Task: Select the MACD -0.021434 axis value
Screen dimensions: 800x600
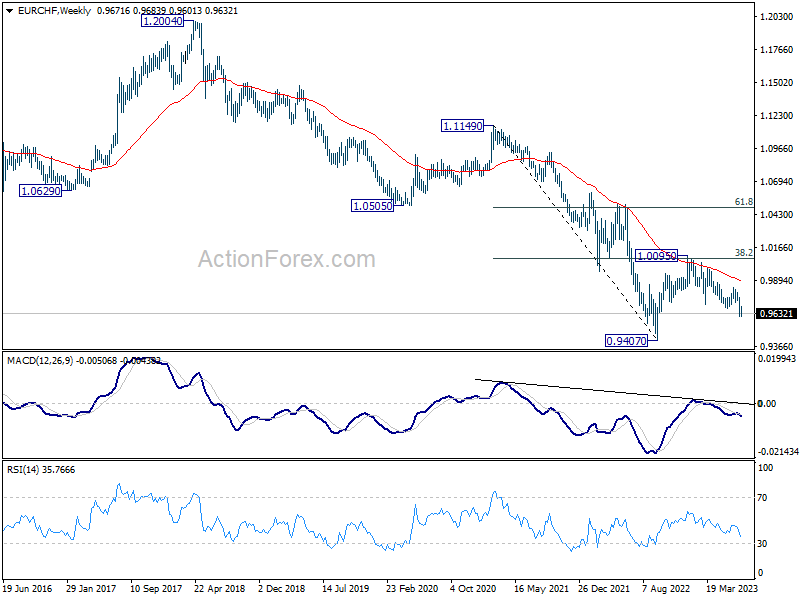Action: click(777, 452)
